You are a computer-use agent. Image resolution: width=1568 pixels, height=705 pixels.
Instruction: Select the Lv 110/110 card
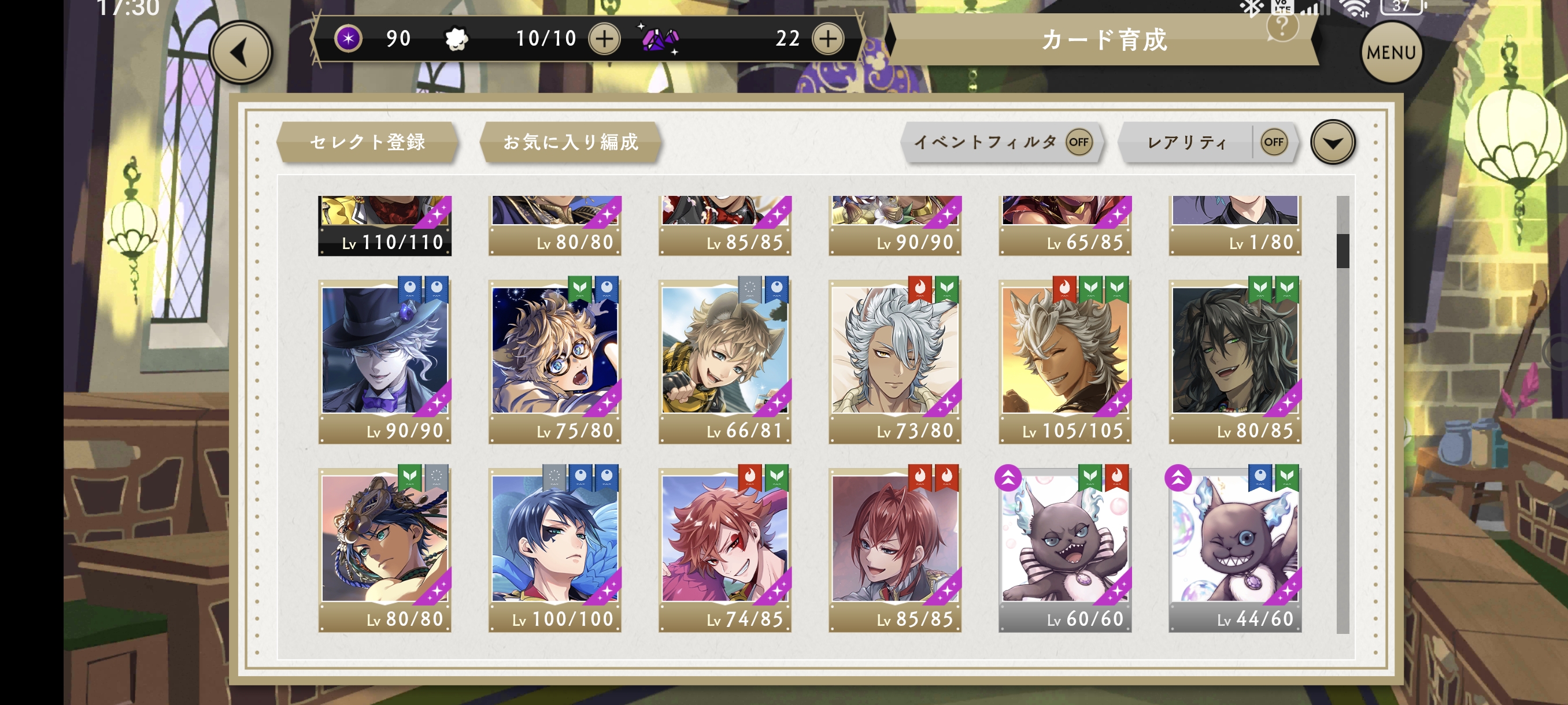[x=384, y=226]
